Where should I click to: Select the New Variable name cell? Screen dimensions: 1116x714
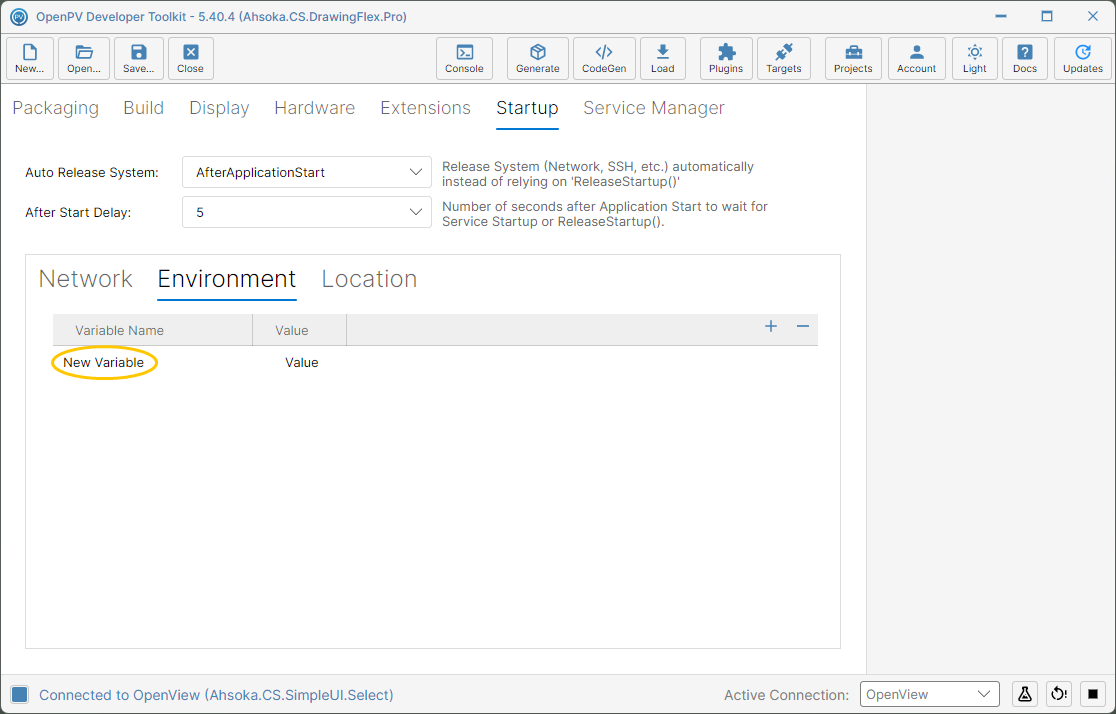point(103,363)
